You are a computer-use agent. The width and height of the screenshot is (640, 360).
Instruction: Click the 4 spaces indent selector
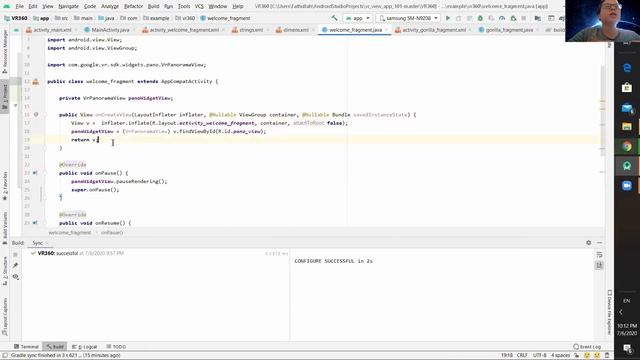(560, 356)
